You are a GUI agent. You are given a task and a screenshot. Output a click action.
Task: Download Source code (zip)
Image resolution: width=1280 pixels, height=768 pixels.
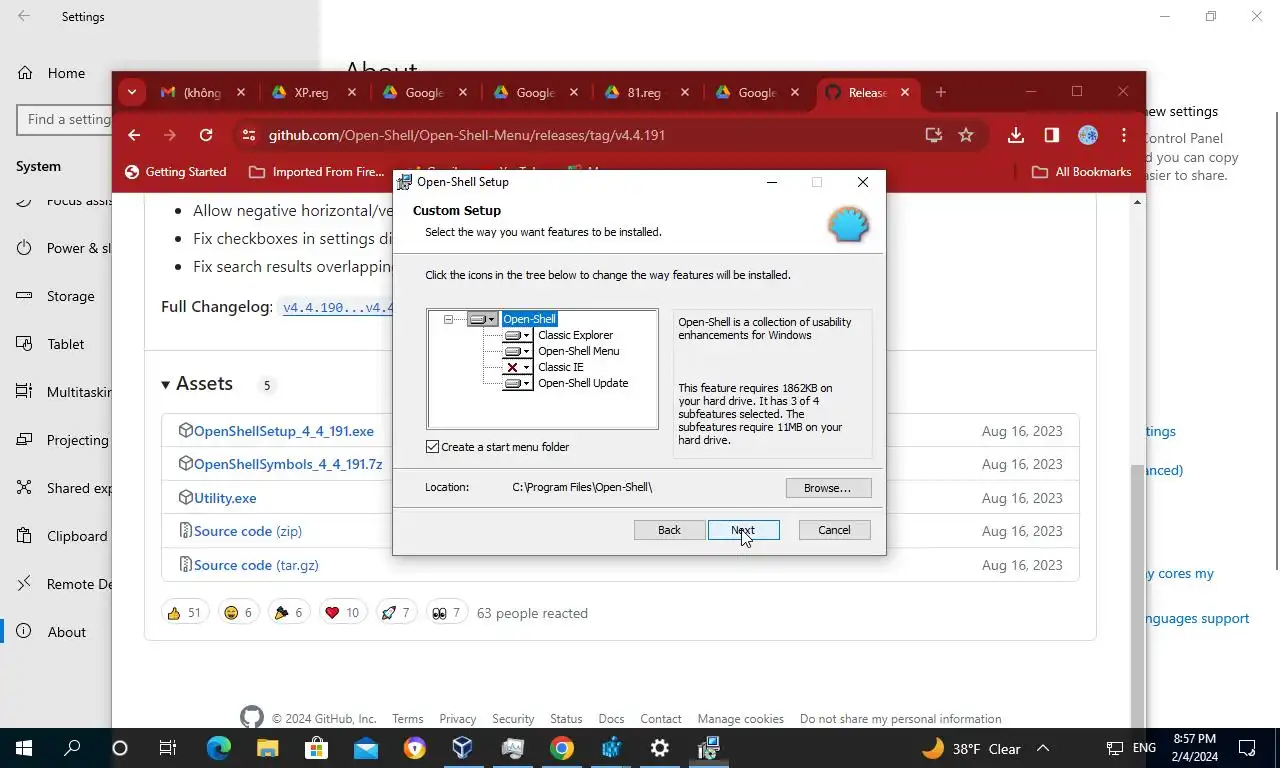point(248,531)
